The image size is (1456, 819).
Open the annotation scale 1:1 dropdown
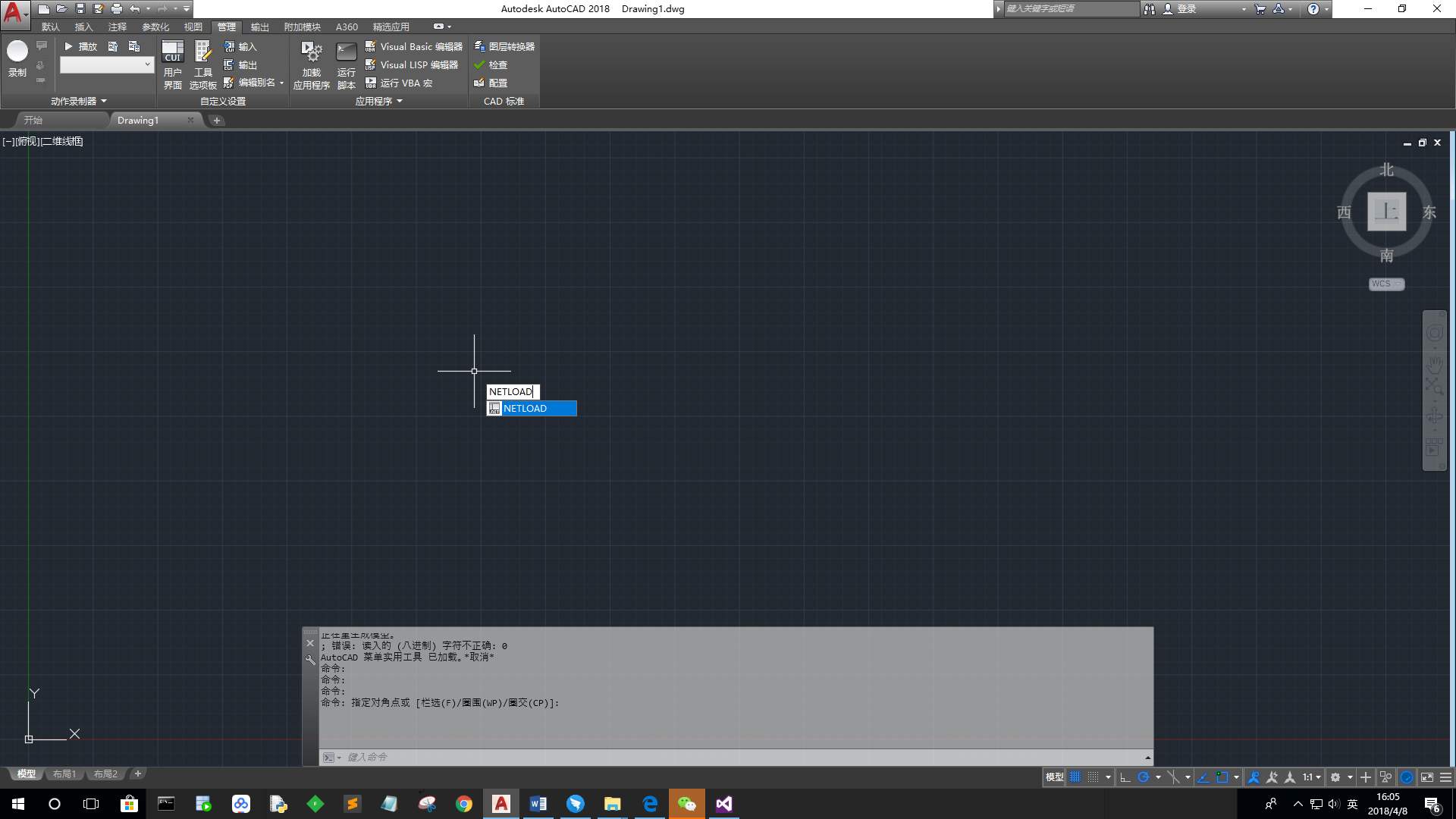(x=1312, y=777)
